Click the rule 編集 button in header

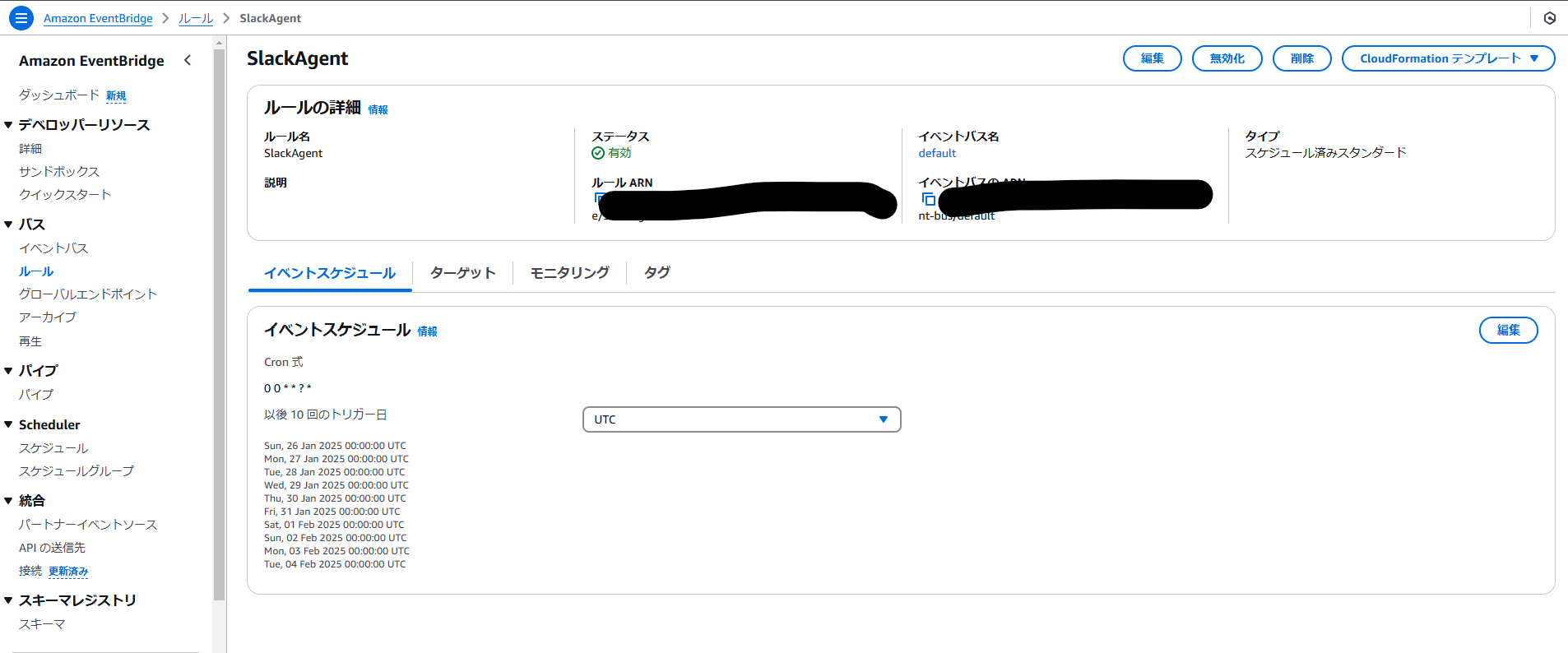tap(1152, 58)
